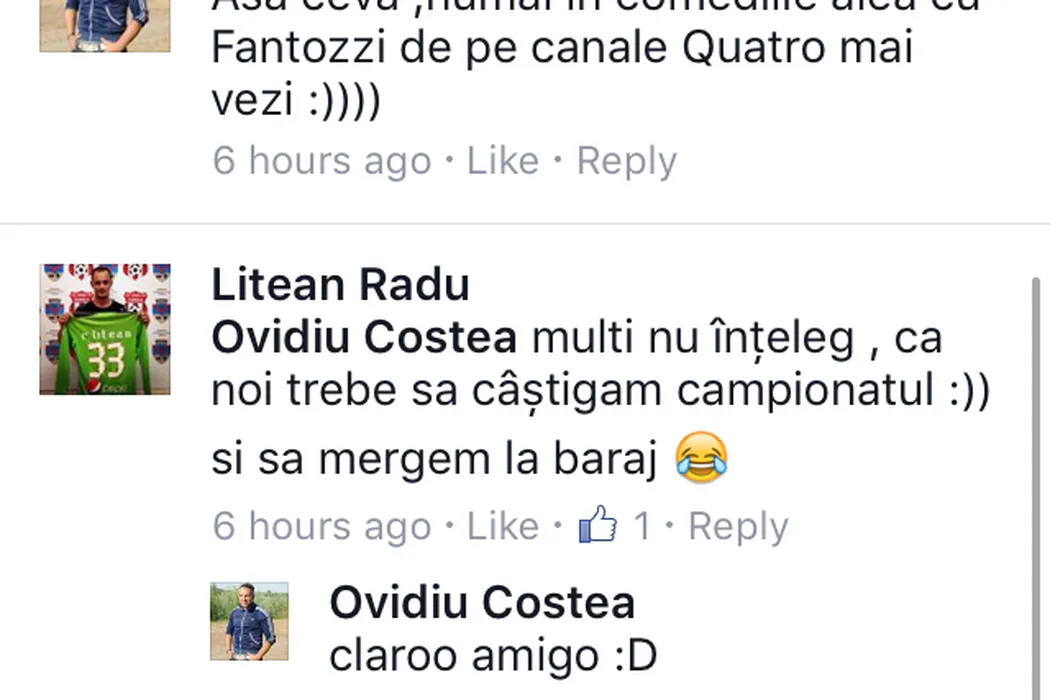Click the laughing-crying emoji after 'baraj'
1050x700 pixels.
tap(701, 458)
